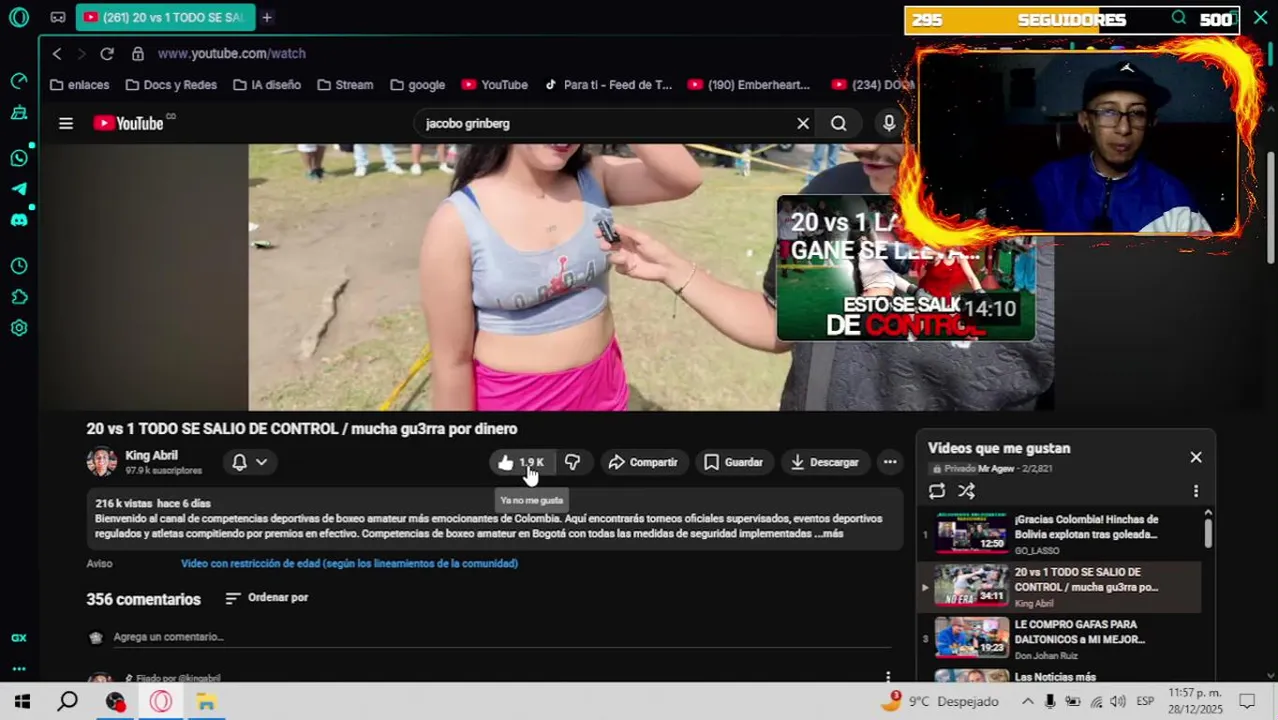1278x720 pixels.
Task: Open GX Control speedometer in sidebar
Action: (18, 81)
